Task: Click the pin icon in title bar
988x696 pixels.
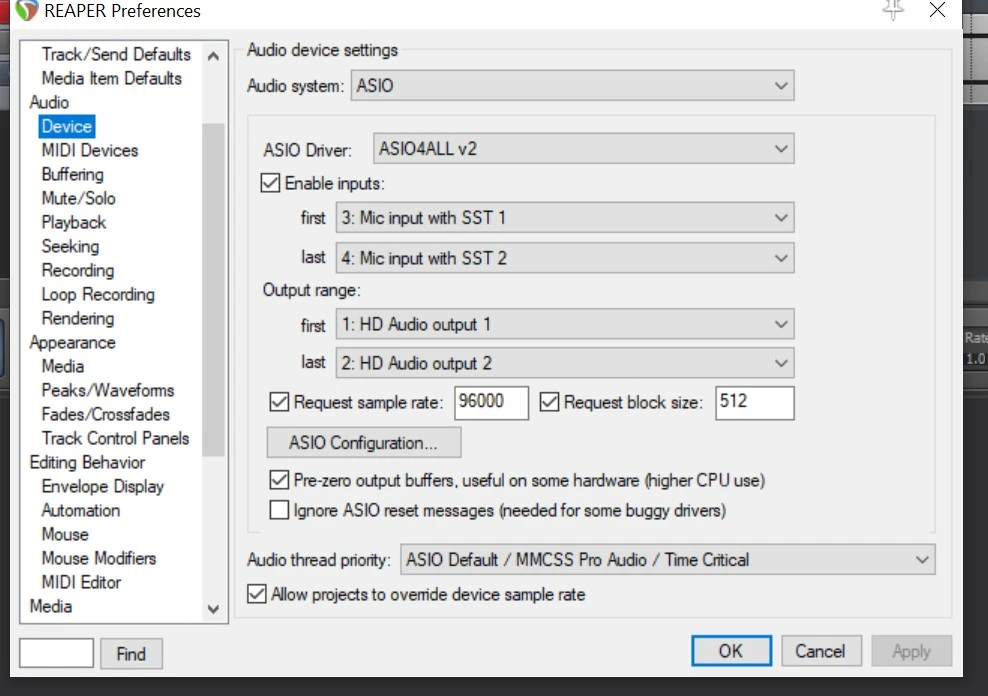Action: point(893,10)
